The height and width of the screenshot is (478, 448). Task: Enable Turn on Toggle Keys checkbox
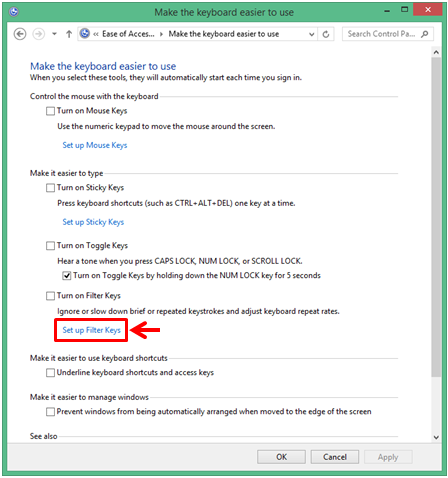50,246
